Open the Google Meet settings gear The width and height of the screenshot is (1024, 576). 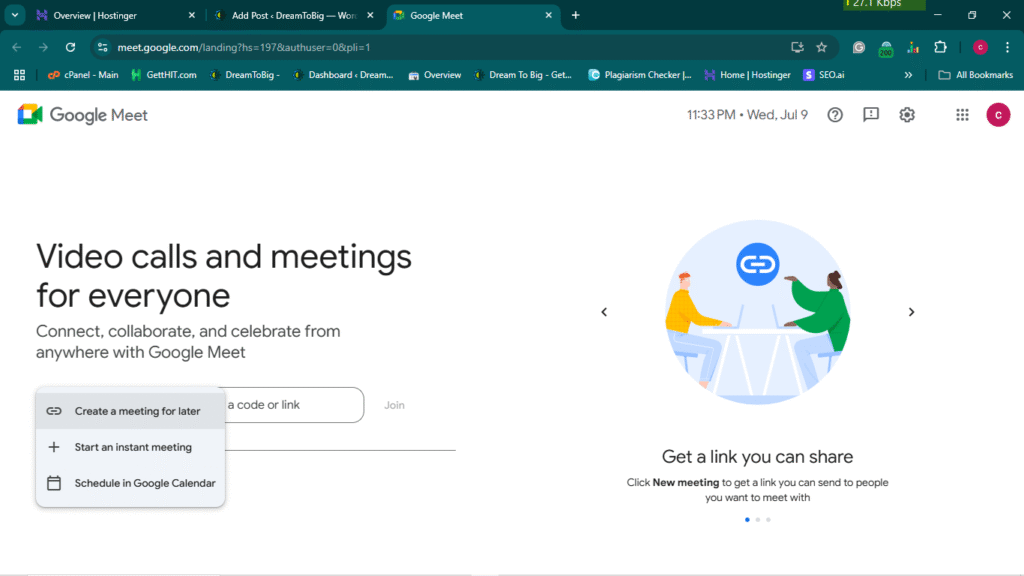(907, 115)
